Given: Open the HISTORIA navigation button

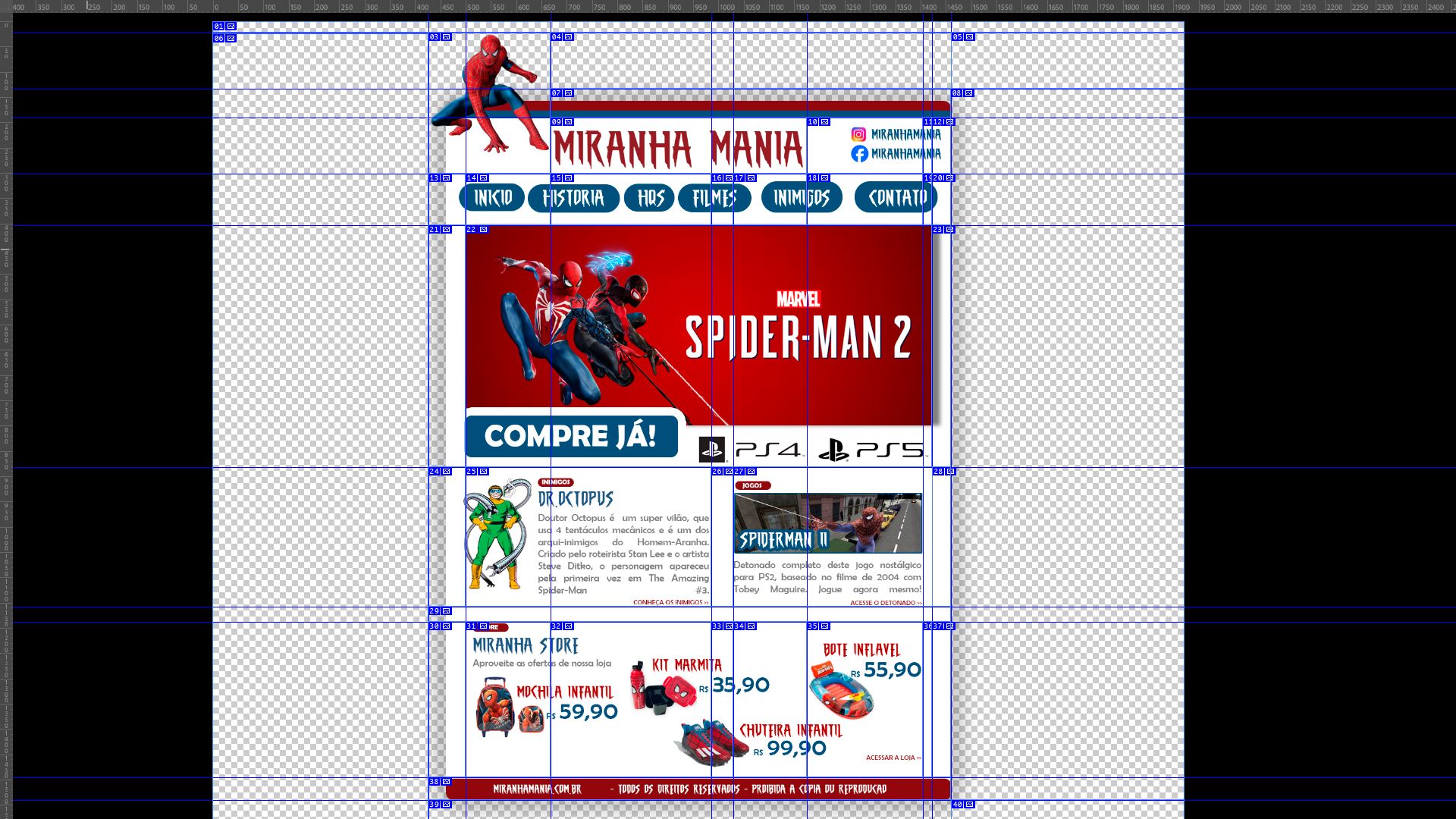Looking at the screenshot, I should [x=573, y=198].
